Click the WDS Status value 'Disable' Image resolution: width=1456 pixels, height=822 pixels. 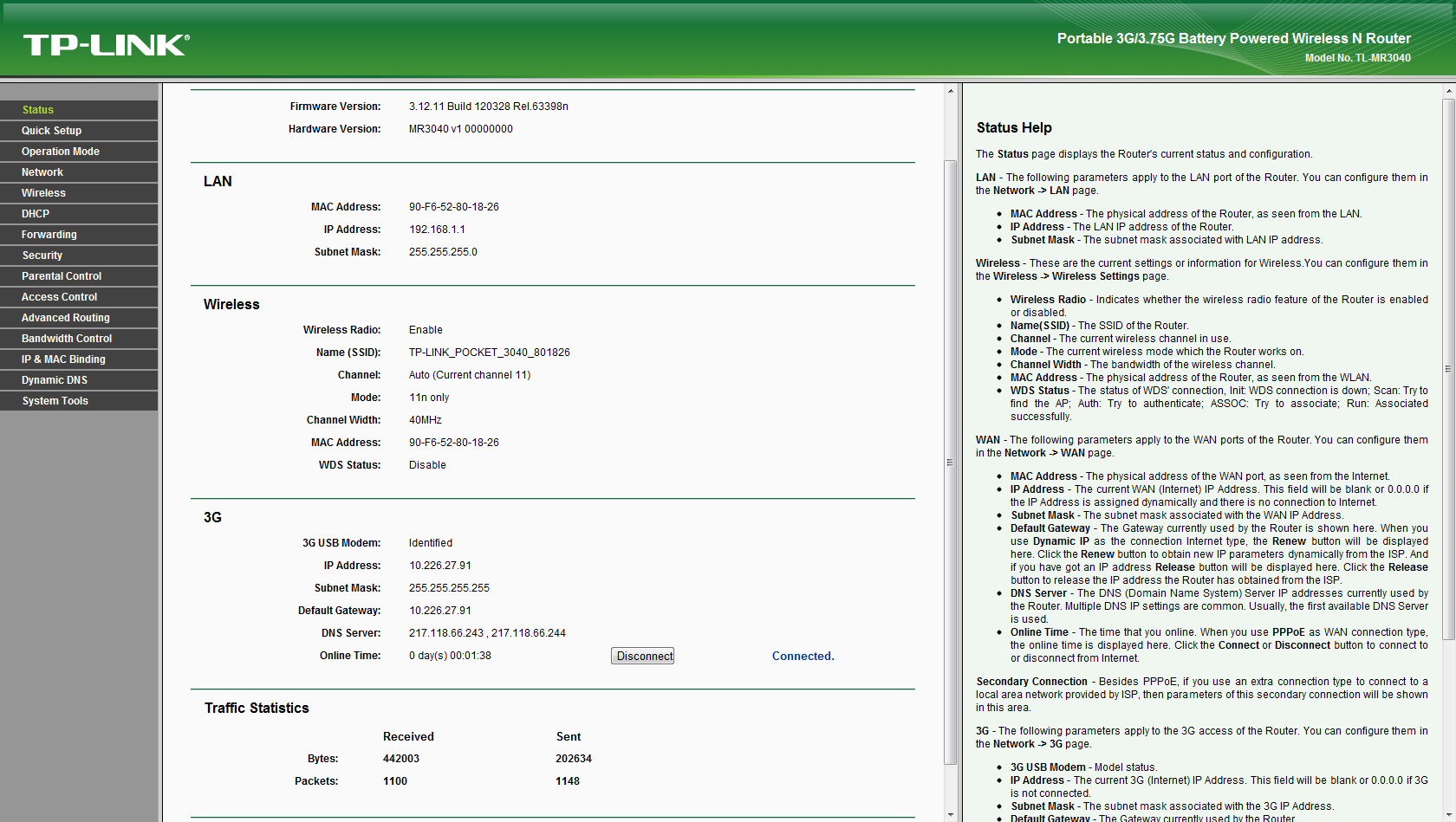428,465
